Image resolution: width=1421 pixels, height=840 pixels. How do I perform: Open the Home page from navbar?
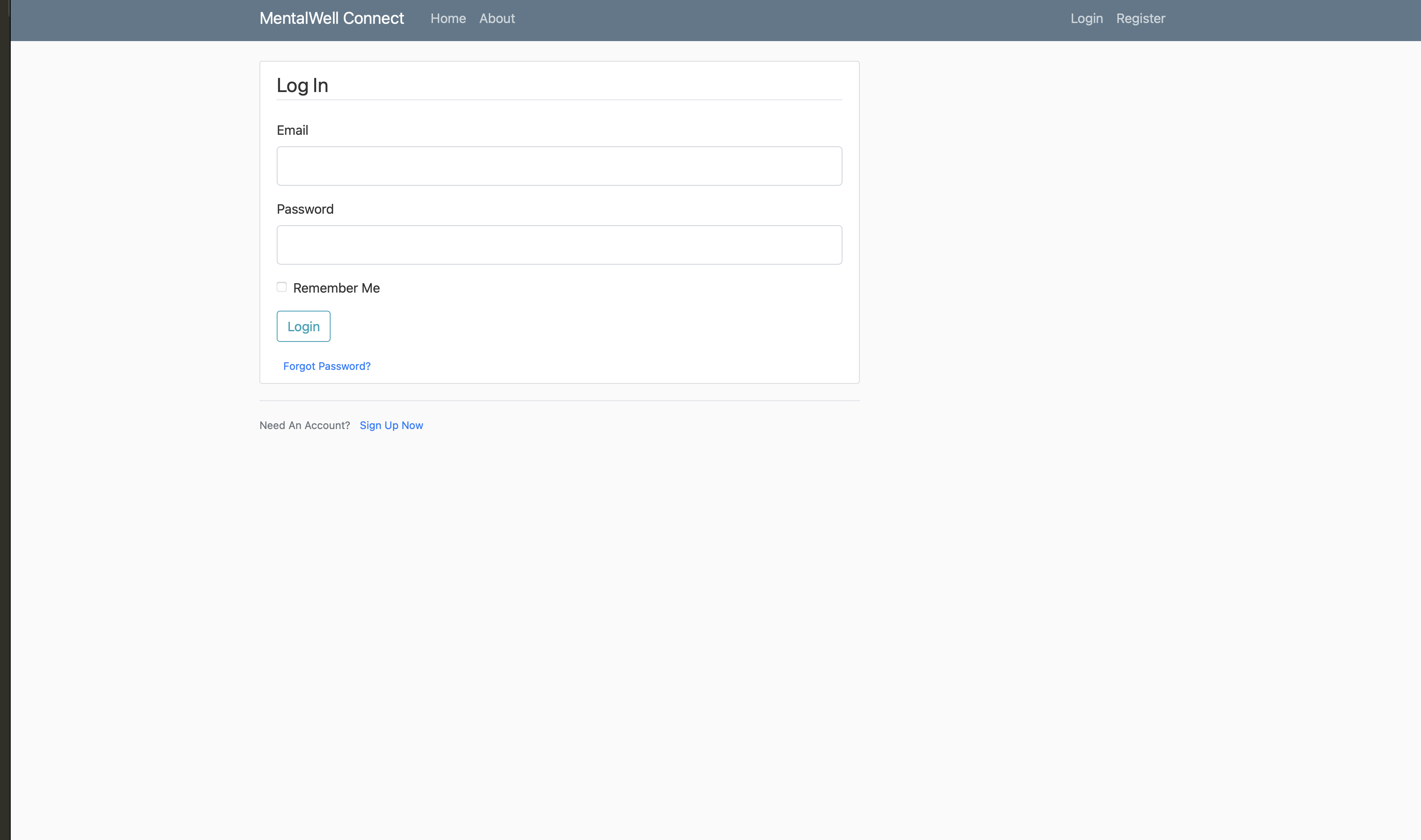click(448, 18)
